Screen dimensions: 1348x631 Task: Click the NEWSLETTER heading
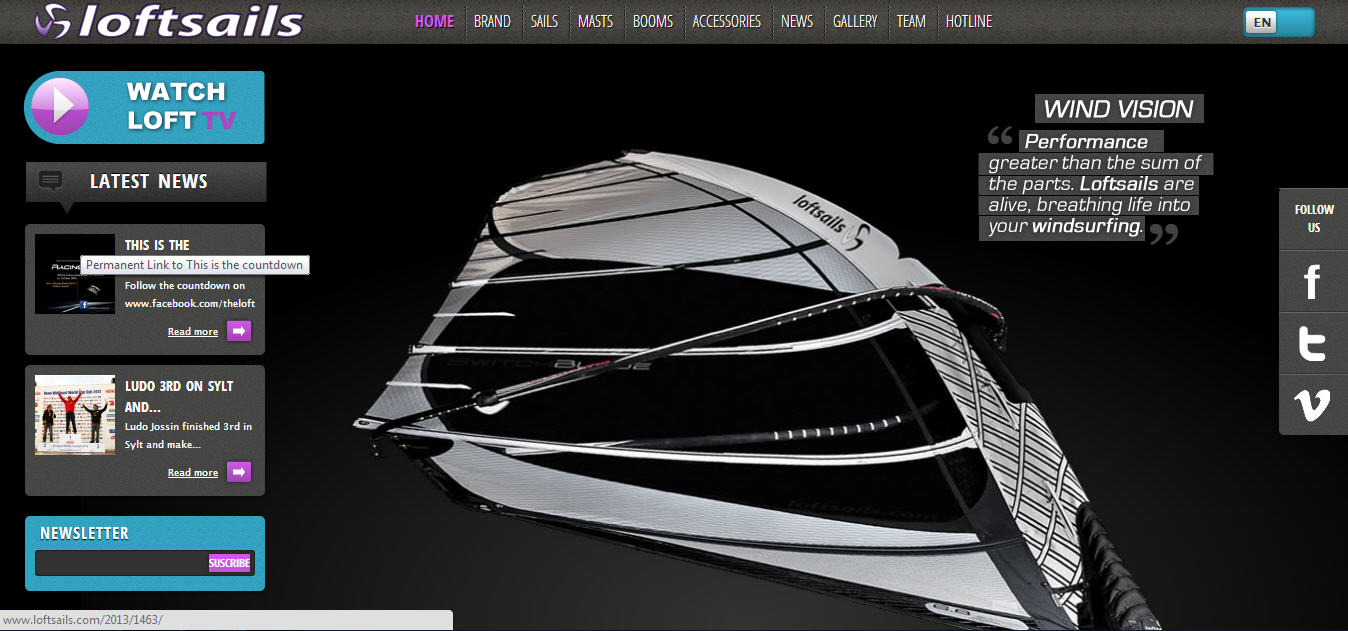(84, 533)
